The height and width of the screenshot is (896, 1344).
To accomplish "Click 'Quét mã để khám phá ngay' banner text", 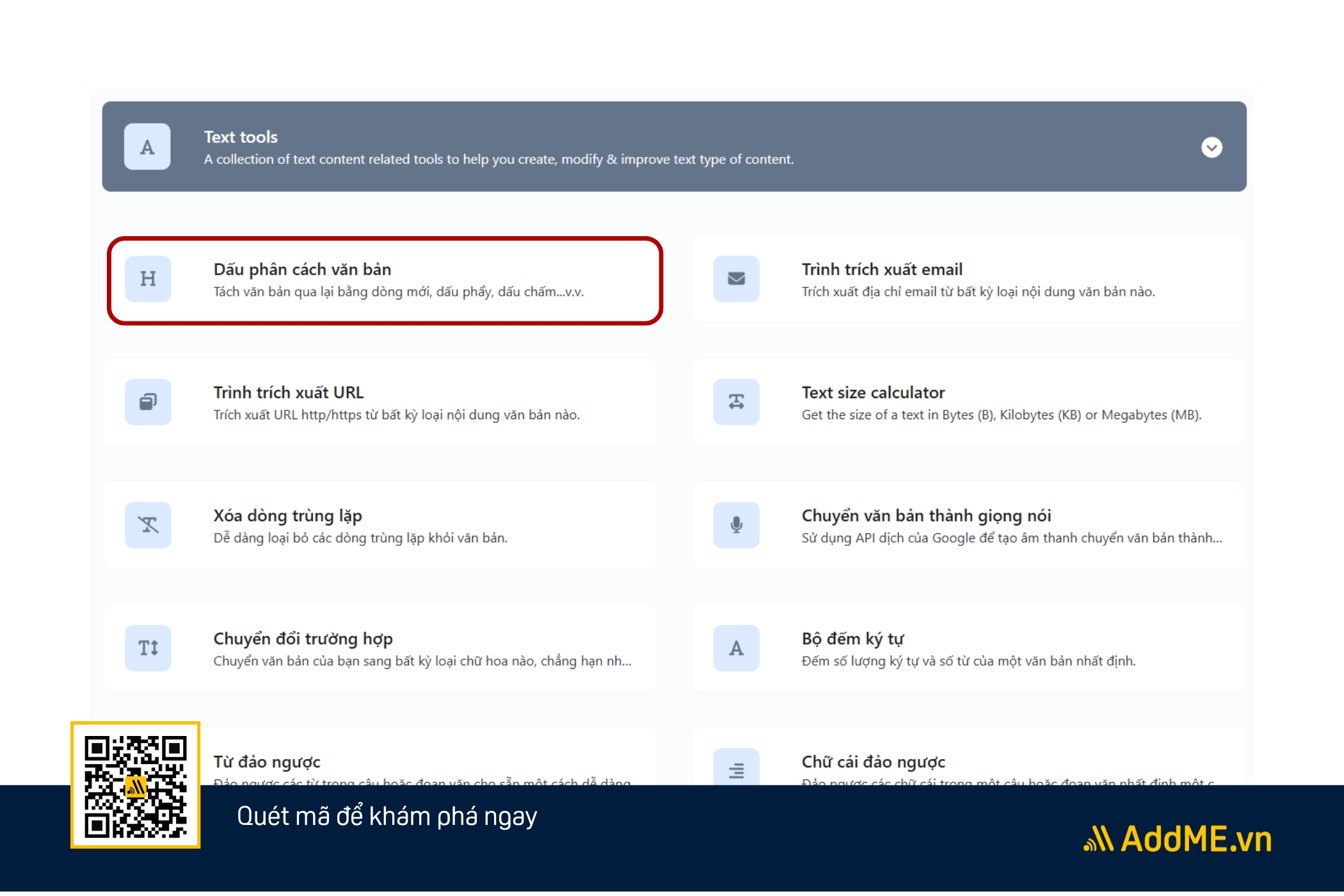I will coord(387,817).
